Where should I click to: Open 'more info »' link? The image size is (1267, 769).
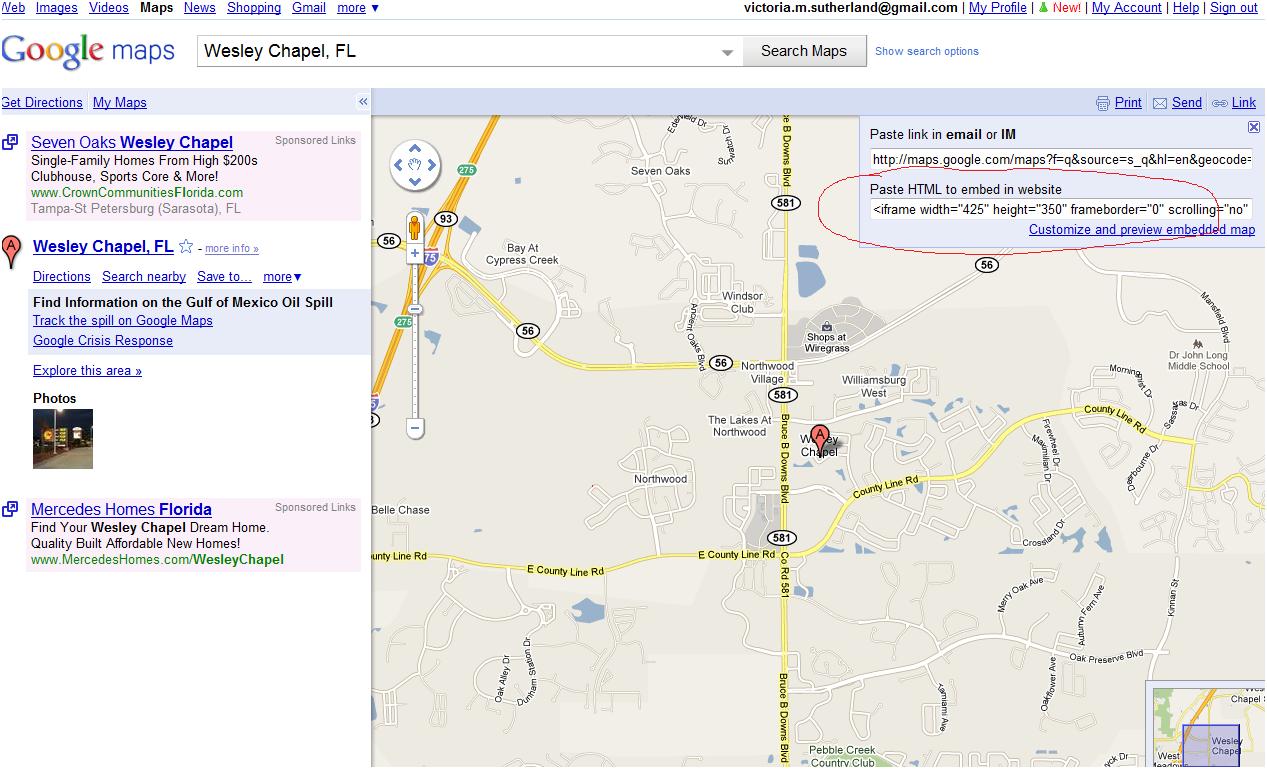coord(232,249)
